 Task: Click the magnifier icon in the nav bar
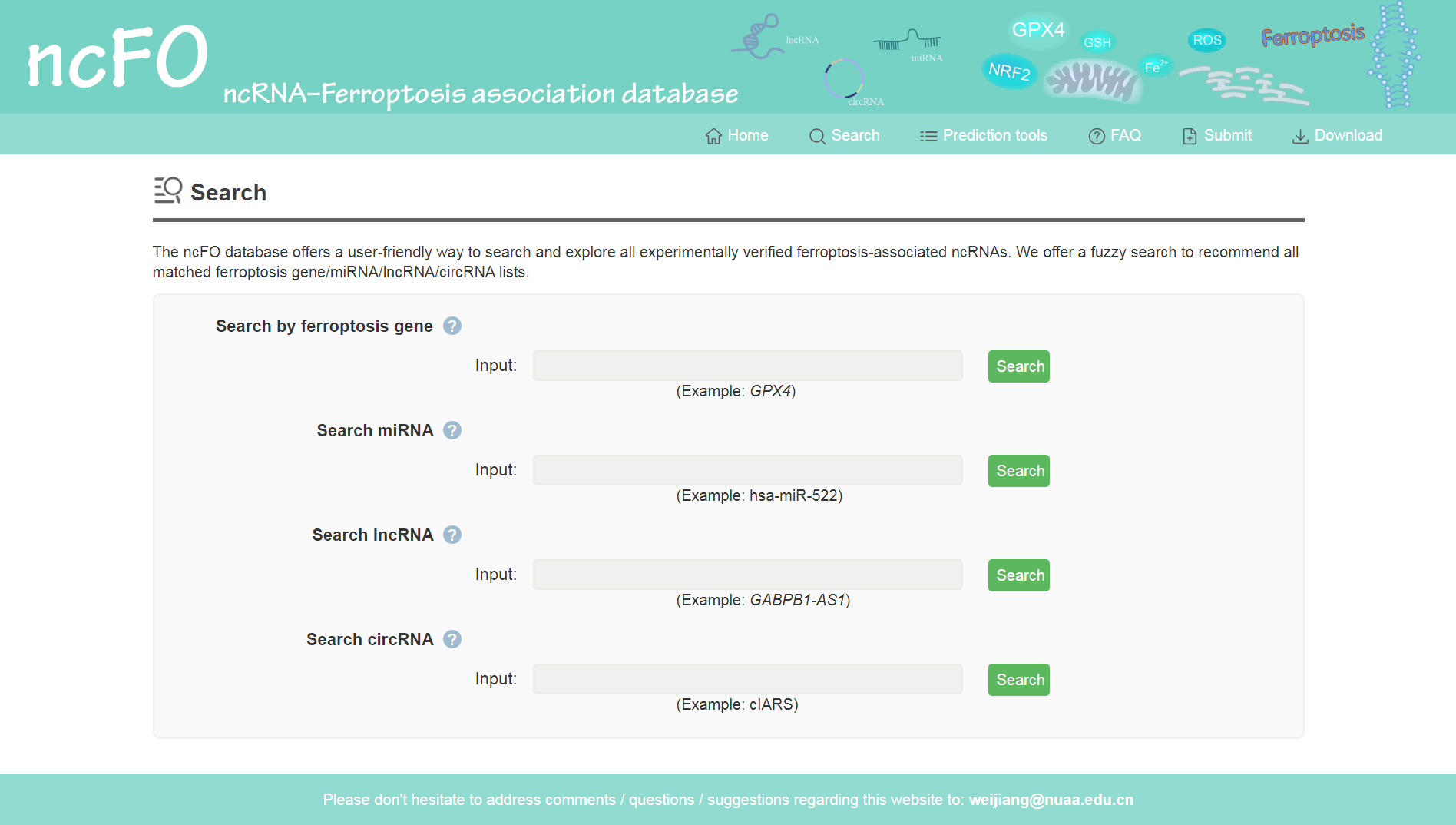[817, 136]
